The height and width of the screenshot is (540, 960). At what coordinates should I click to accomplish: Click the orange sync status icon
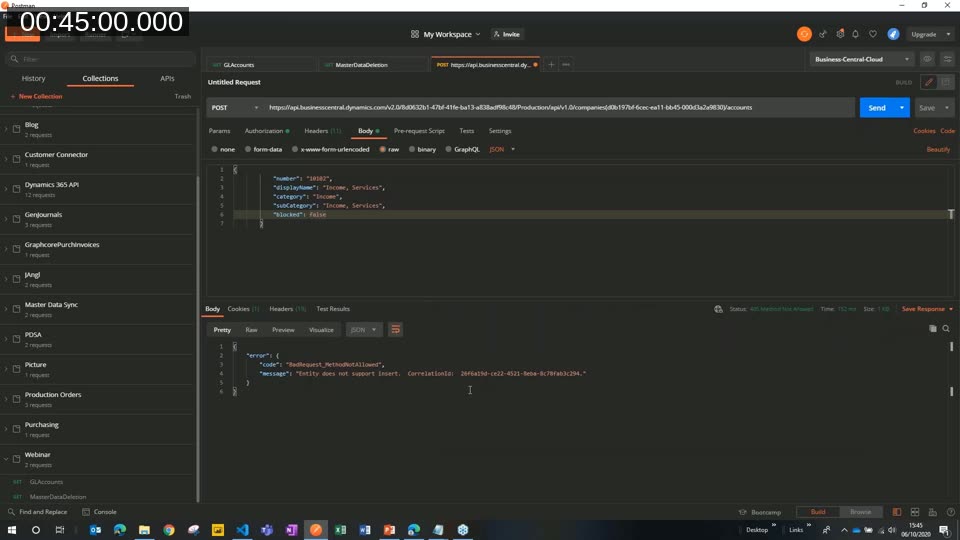coord(804,34)
